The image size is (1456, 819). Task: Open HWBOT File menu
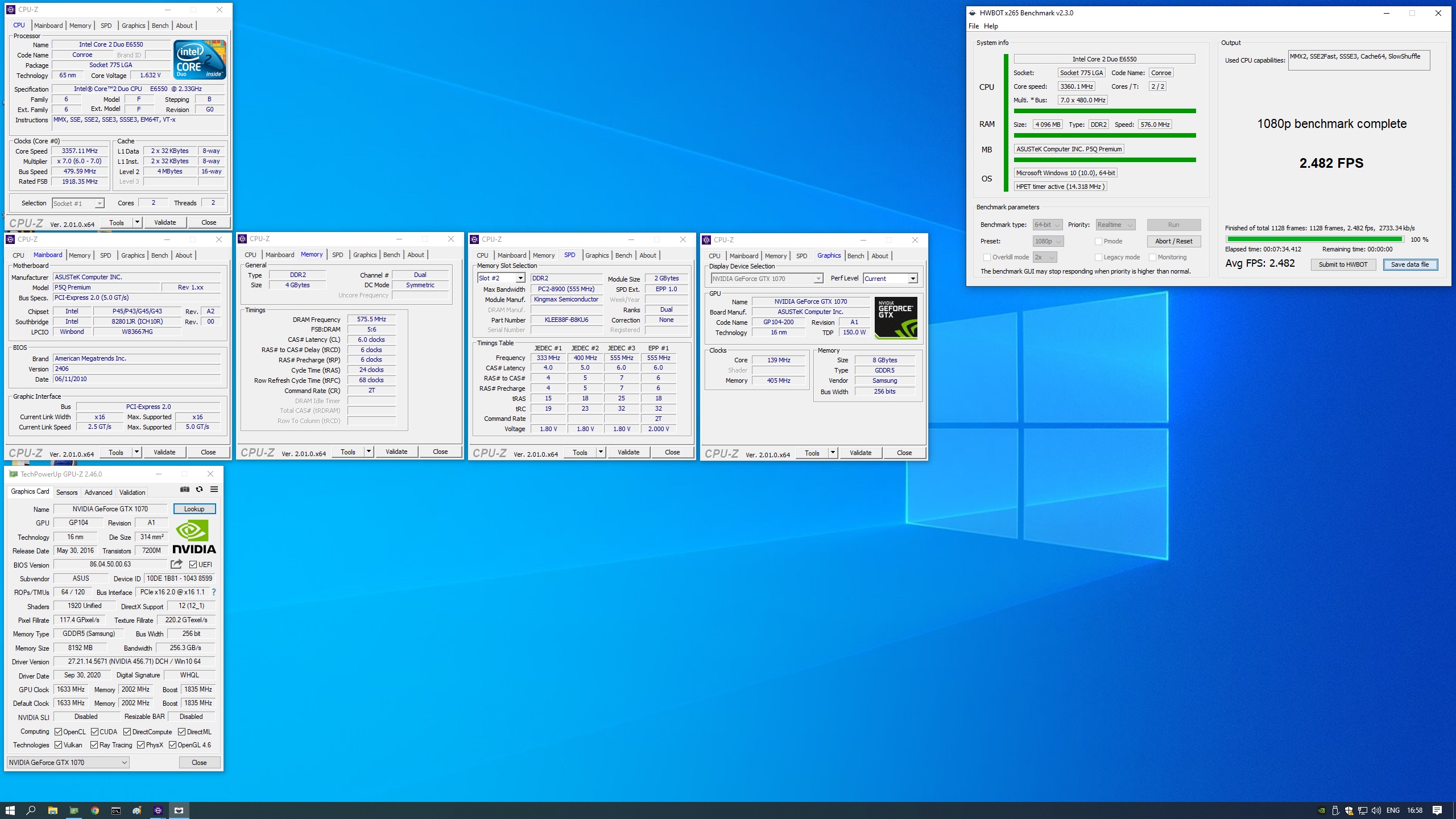tap(974, 26)
